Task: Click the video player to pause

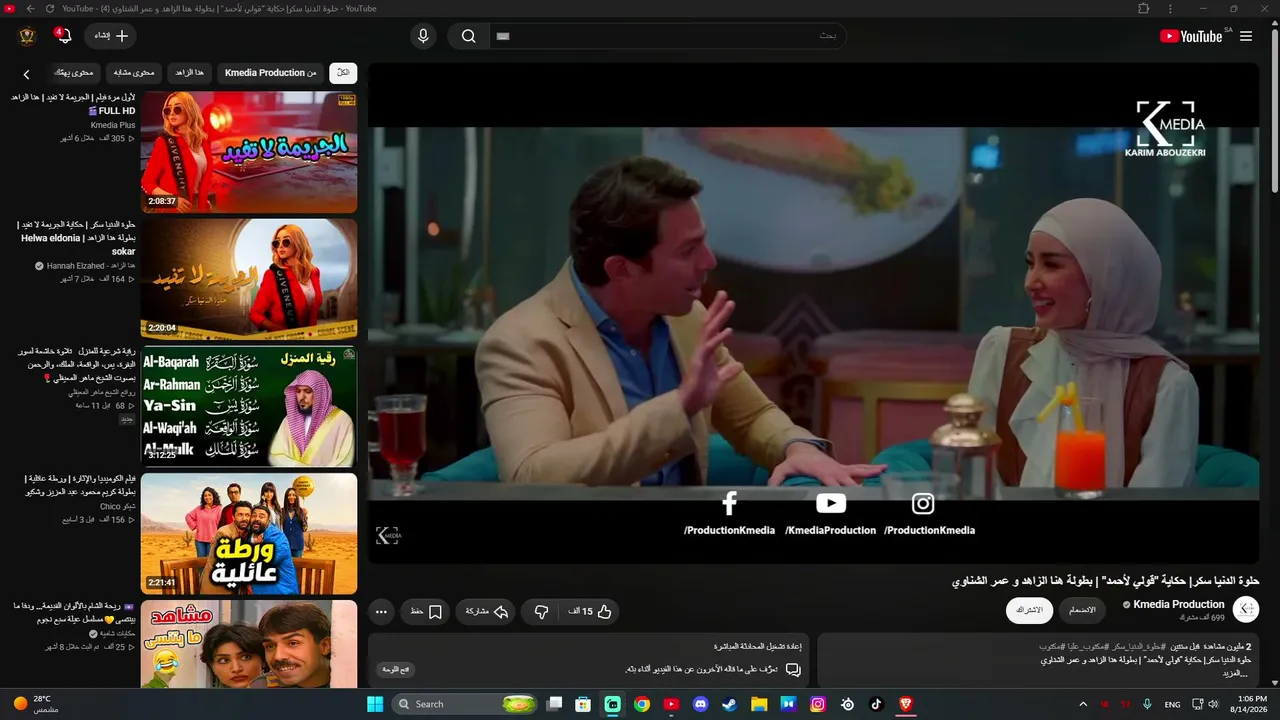Action: (x=813, y=313)
